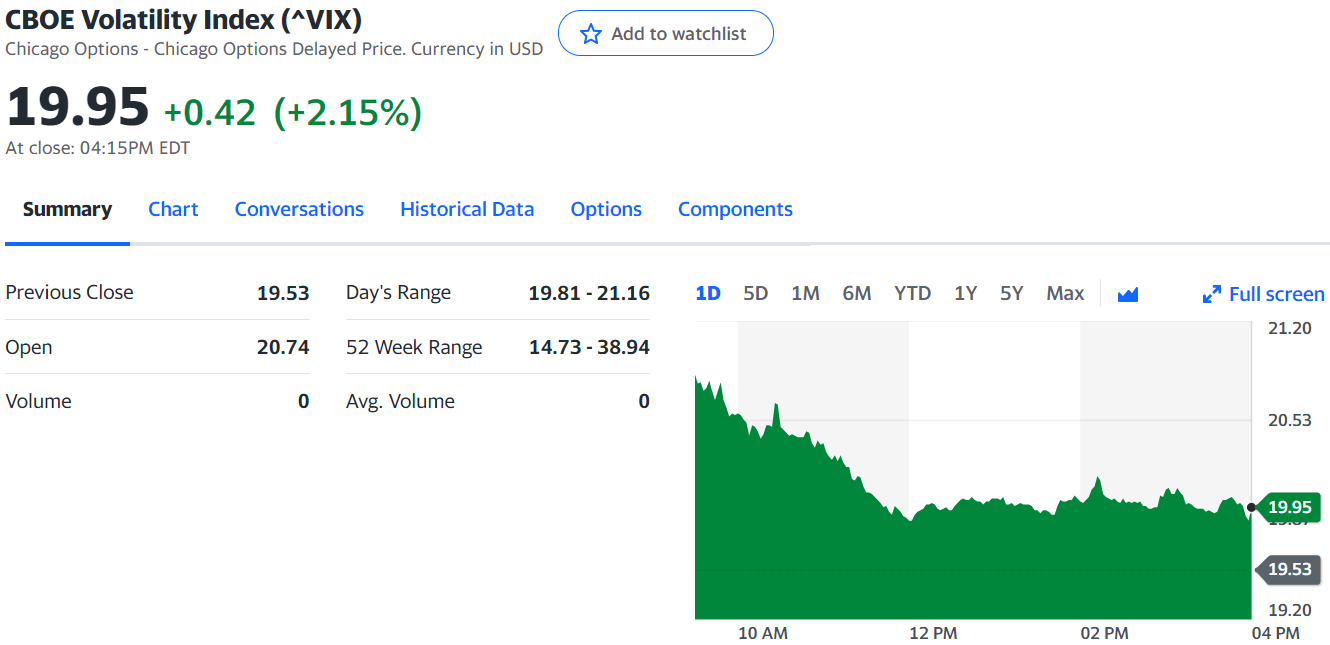Click the Day's Range label
The image size is (1330, 645).
point(398,293)
